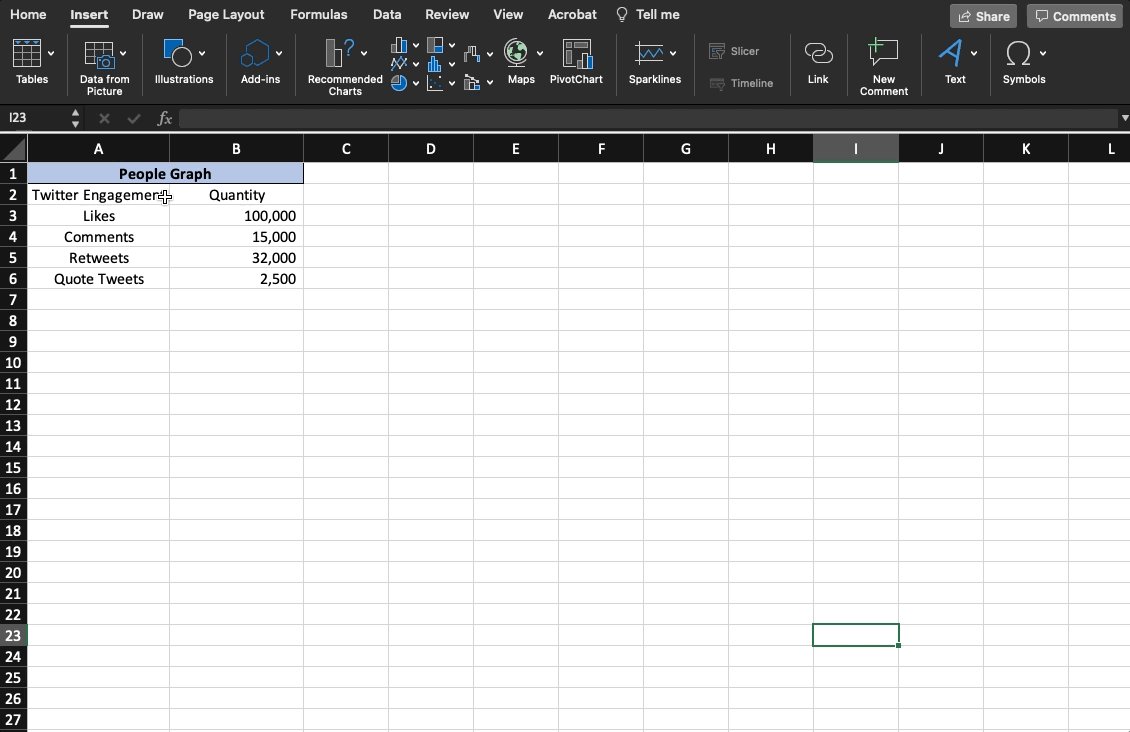Viewport: 1130px width, 732px height.
Task: Insert a combo chart
Action: click(472, 83)
